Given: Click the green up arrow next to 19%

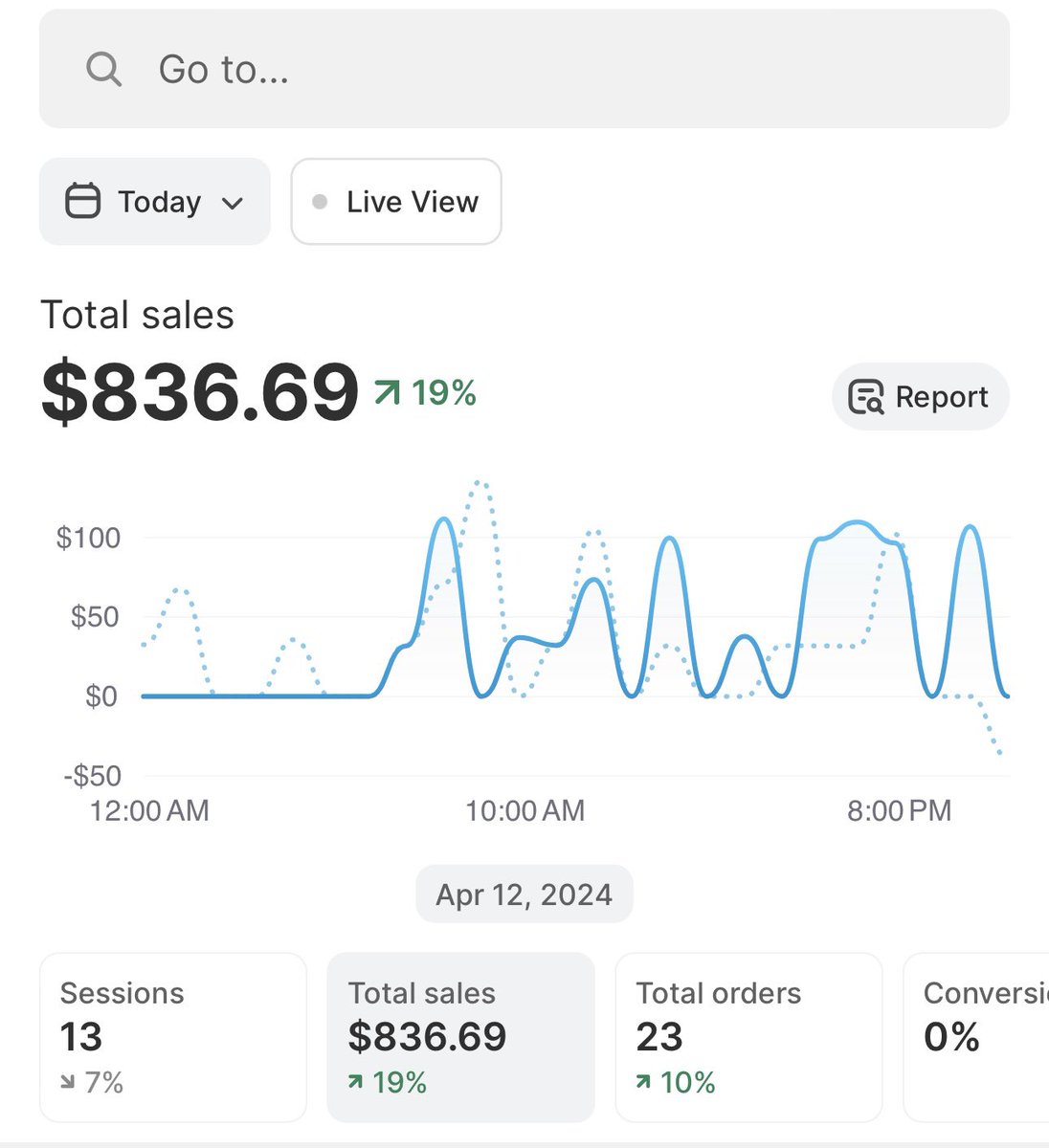Looking at the screenshot, I should 388,392.
